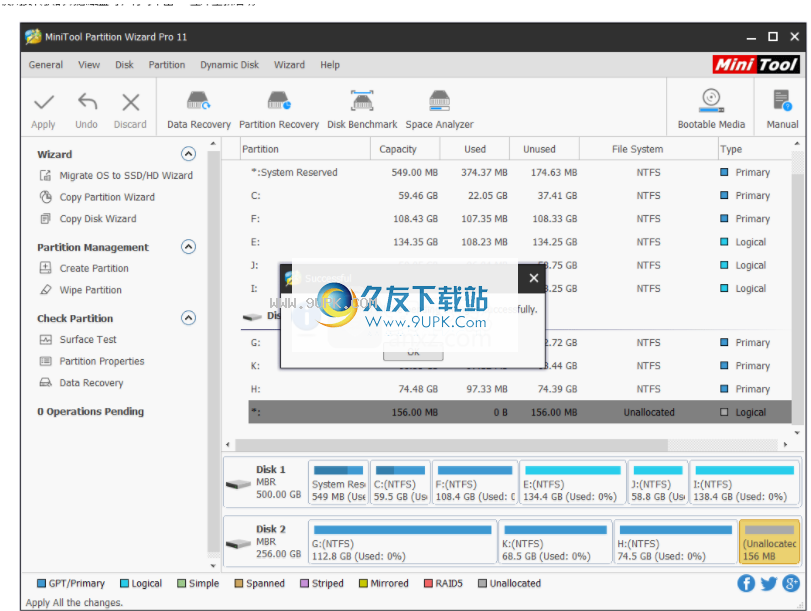This screenshot has height=611, width=811.
Task: Open the Facebook share icon
Action: pyautogui.click(x=746, y=584)
